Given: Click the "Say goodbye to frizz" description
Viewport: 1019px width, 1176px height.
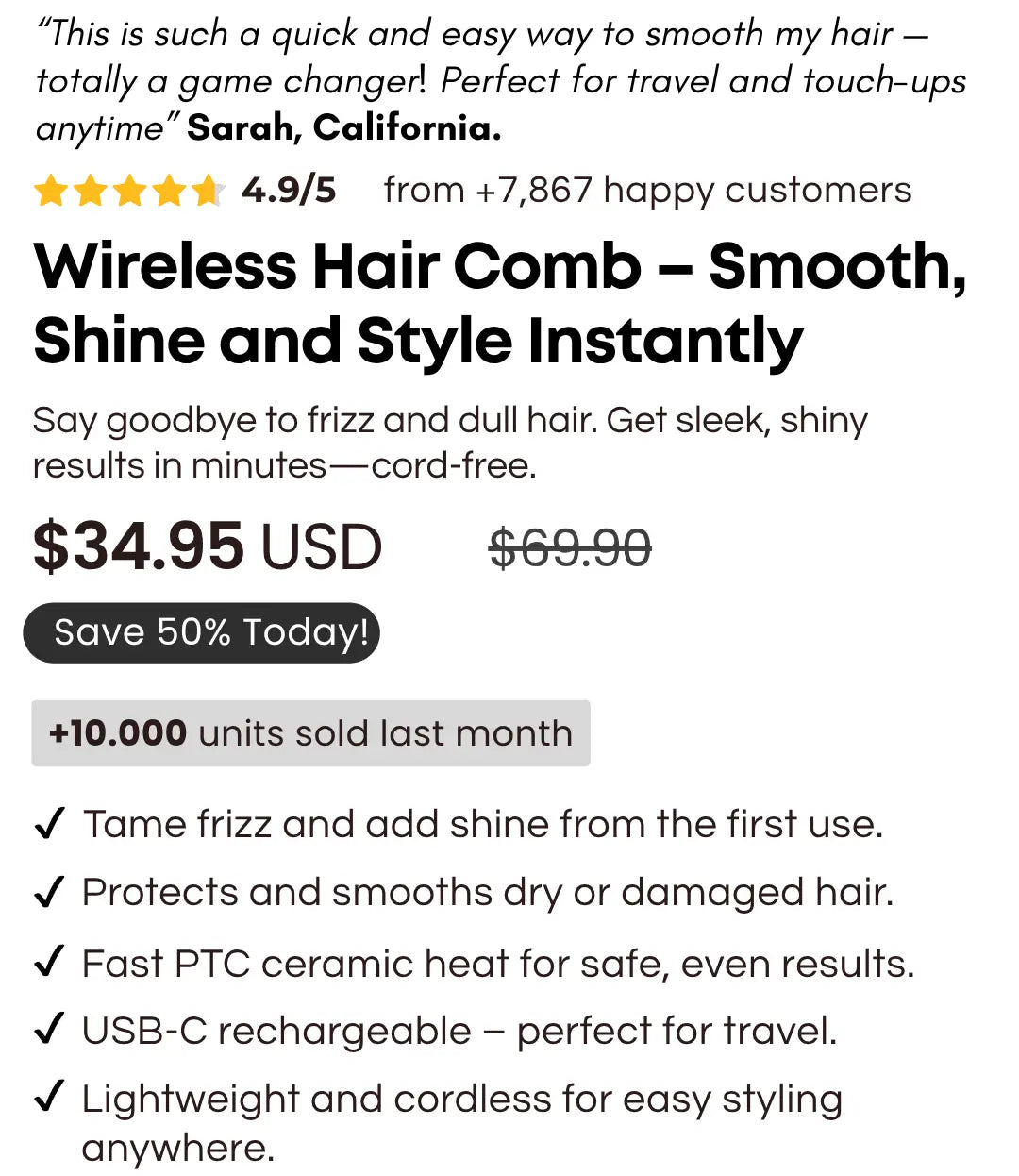Looking at the screenshot, I should 450,443.
